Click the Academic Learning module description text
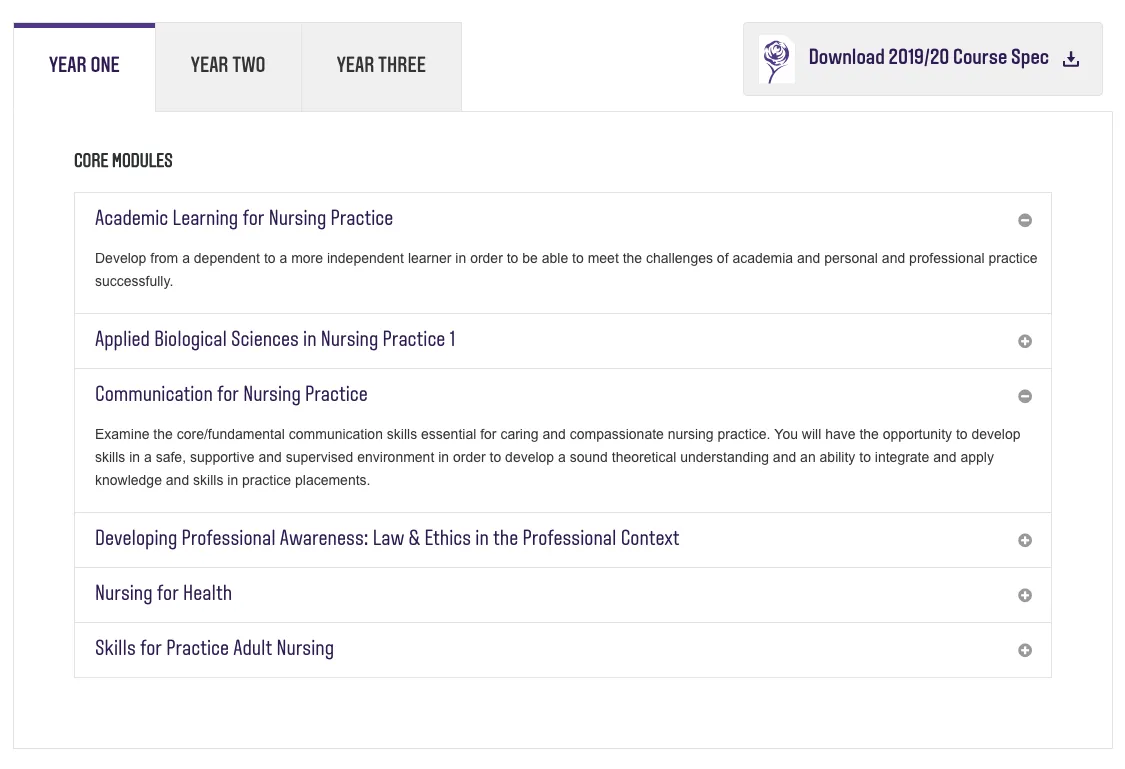 (565, 270)
